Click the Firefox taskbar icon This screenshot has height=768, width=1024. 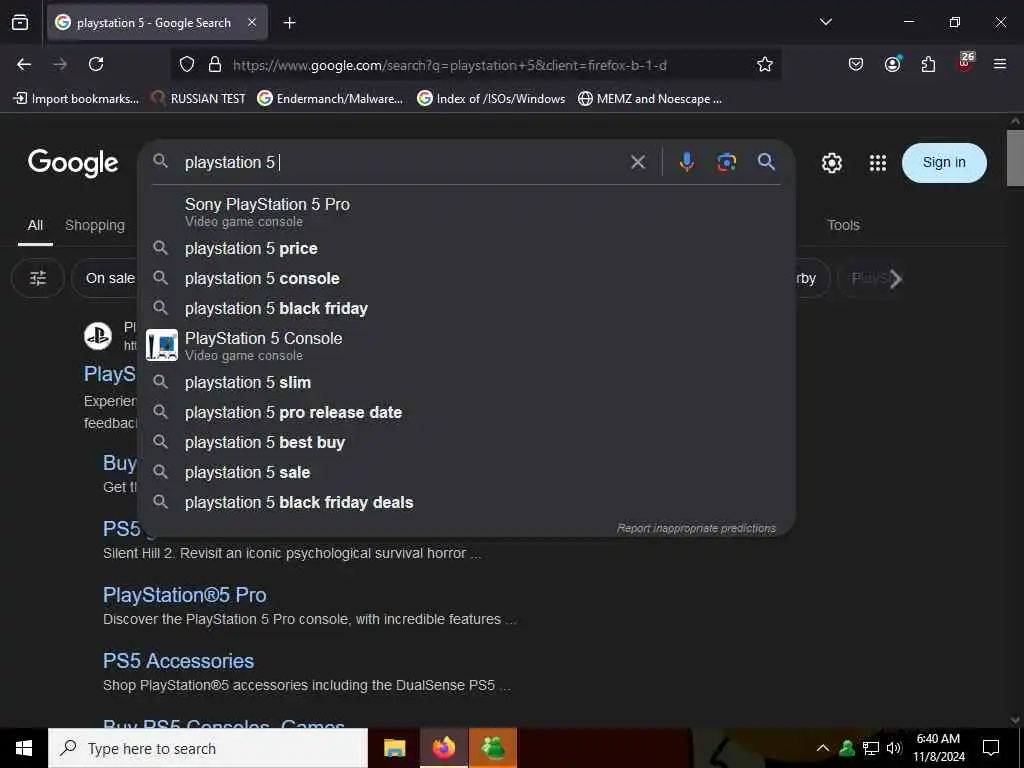(443, 748)
